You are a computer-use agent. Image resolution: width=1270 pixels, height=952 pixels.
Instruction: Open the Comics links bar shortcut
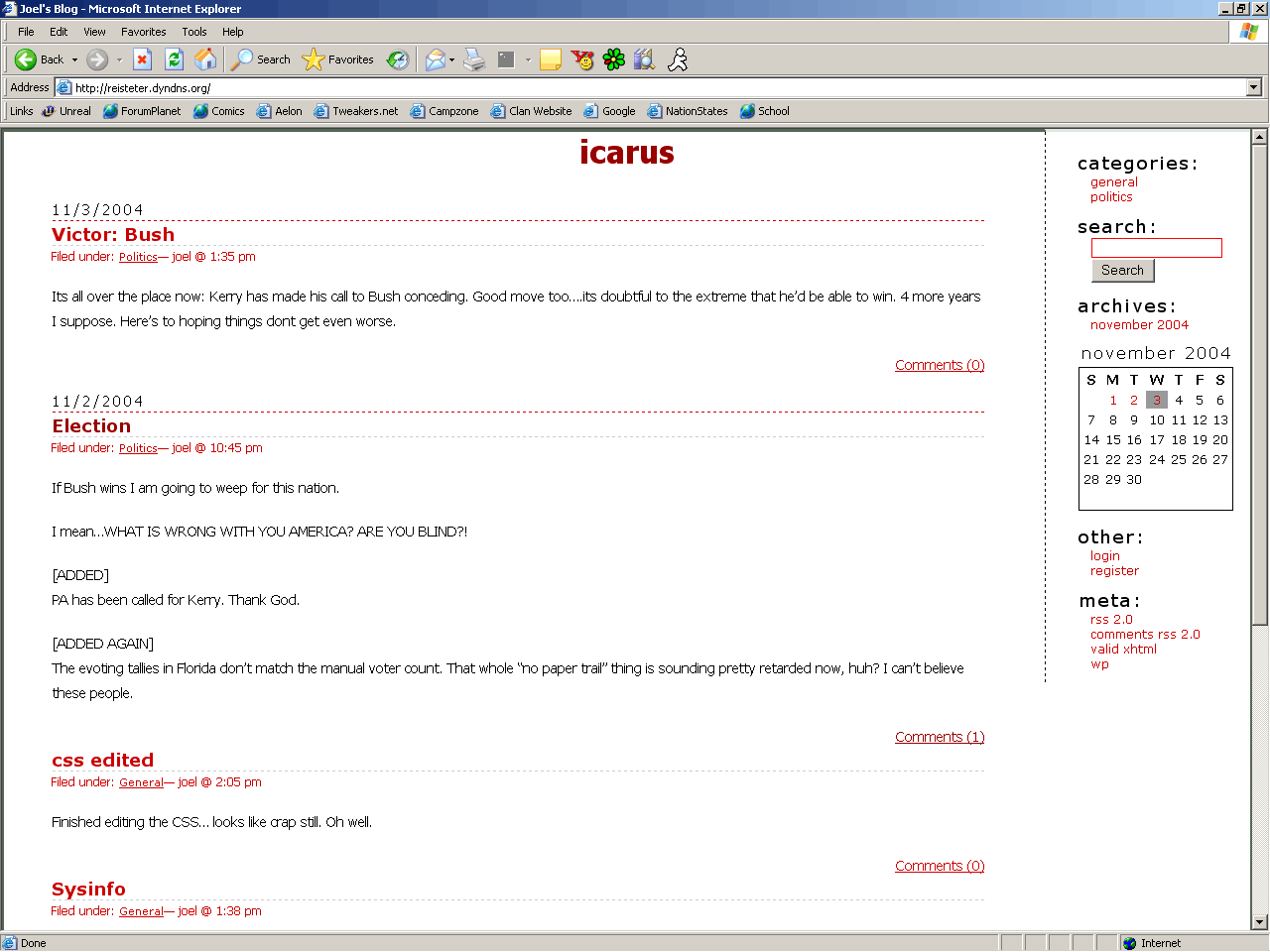pyautogui.click(x=219, y=111)
